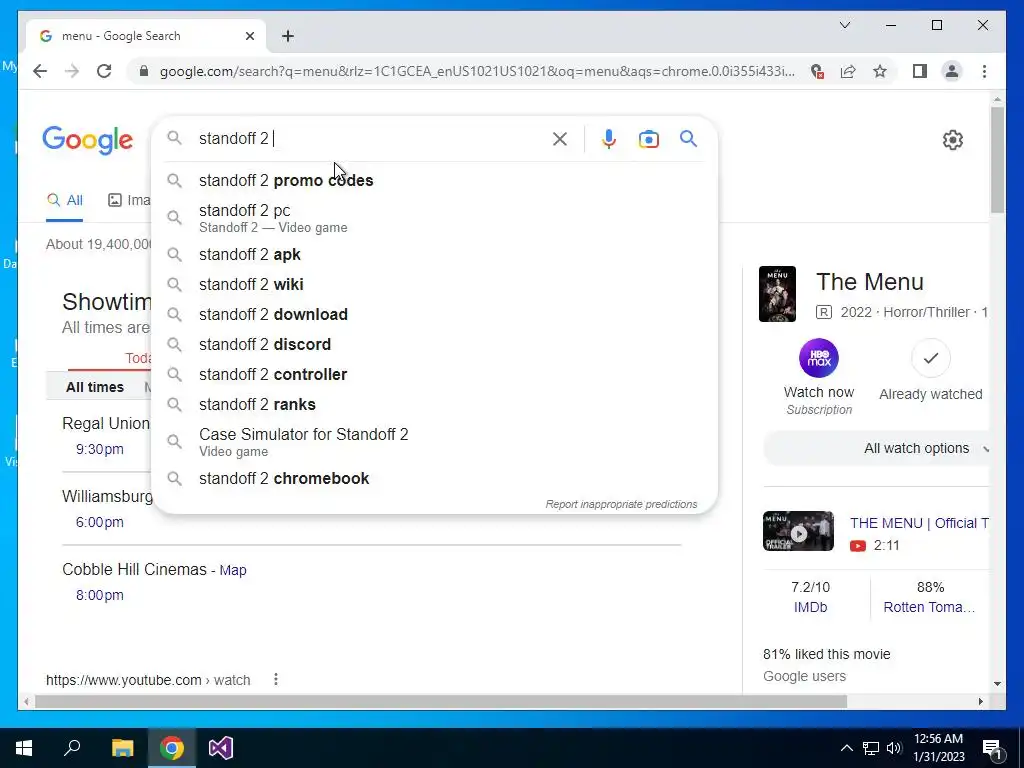Open more options for youtube.com result

[276, 679]
